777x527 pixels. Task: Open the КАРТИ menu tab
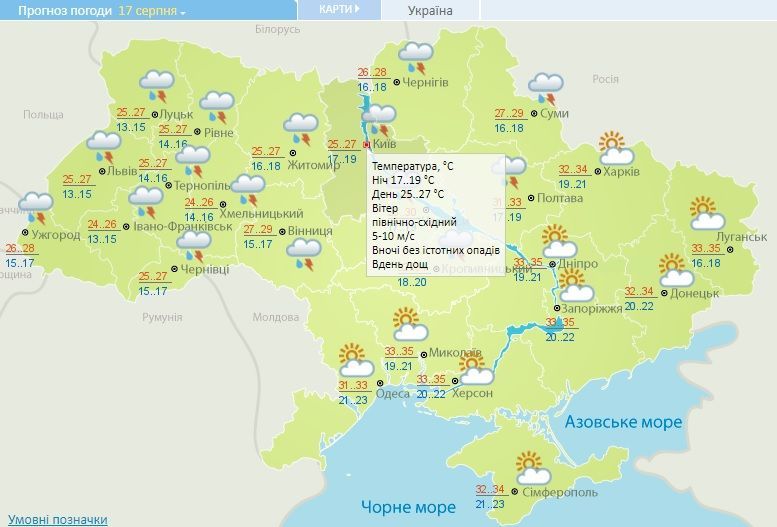coord(339,9)
